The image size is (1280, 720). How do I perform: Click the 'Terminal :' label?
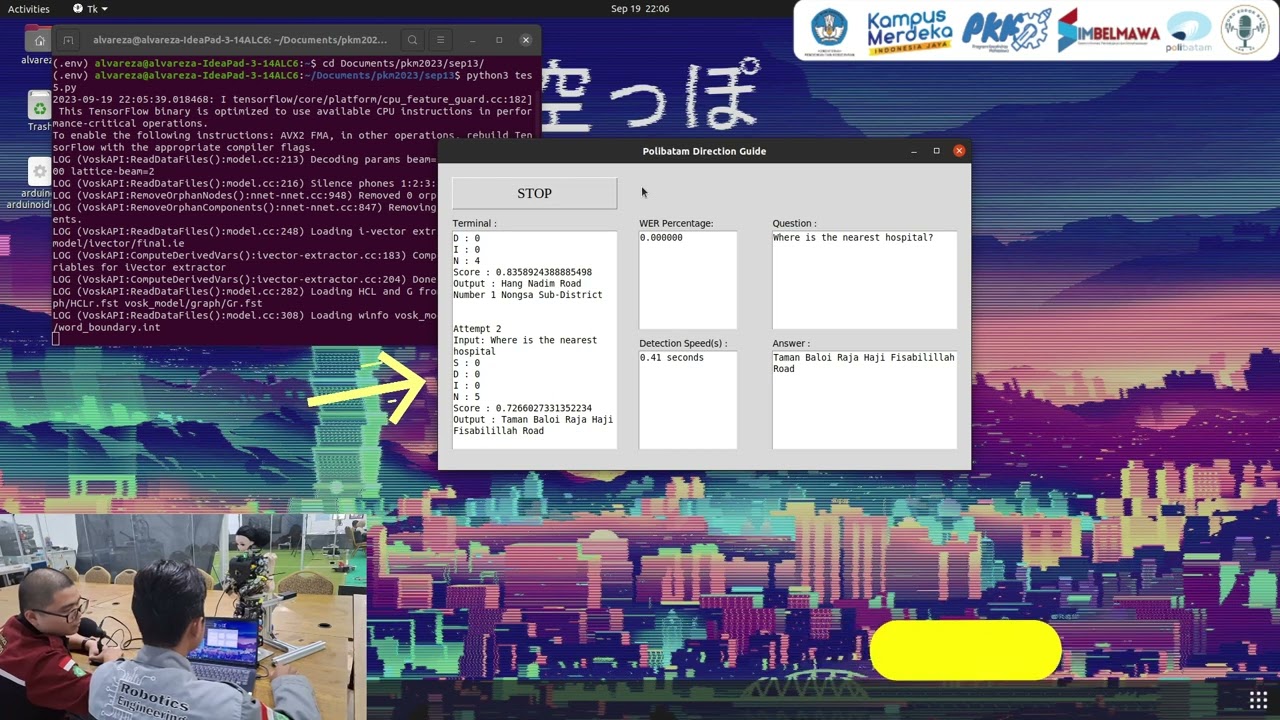coord(474,224)
